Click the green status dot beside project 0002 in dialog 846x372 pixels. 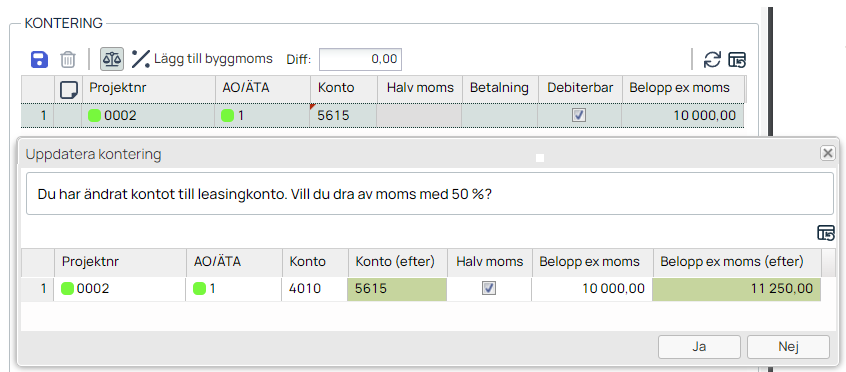click(67, 289)
